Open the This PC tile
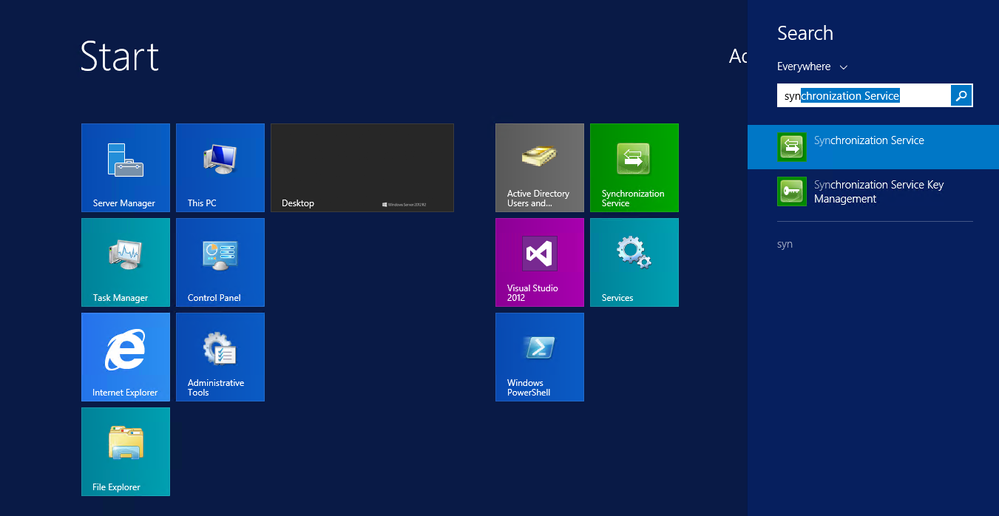 [x=220, y=168]
